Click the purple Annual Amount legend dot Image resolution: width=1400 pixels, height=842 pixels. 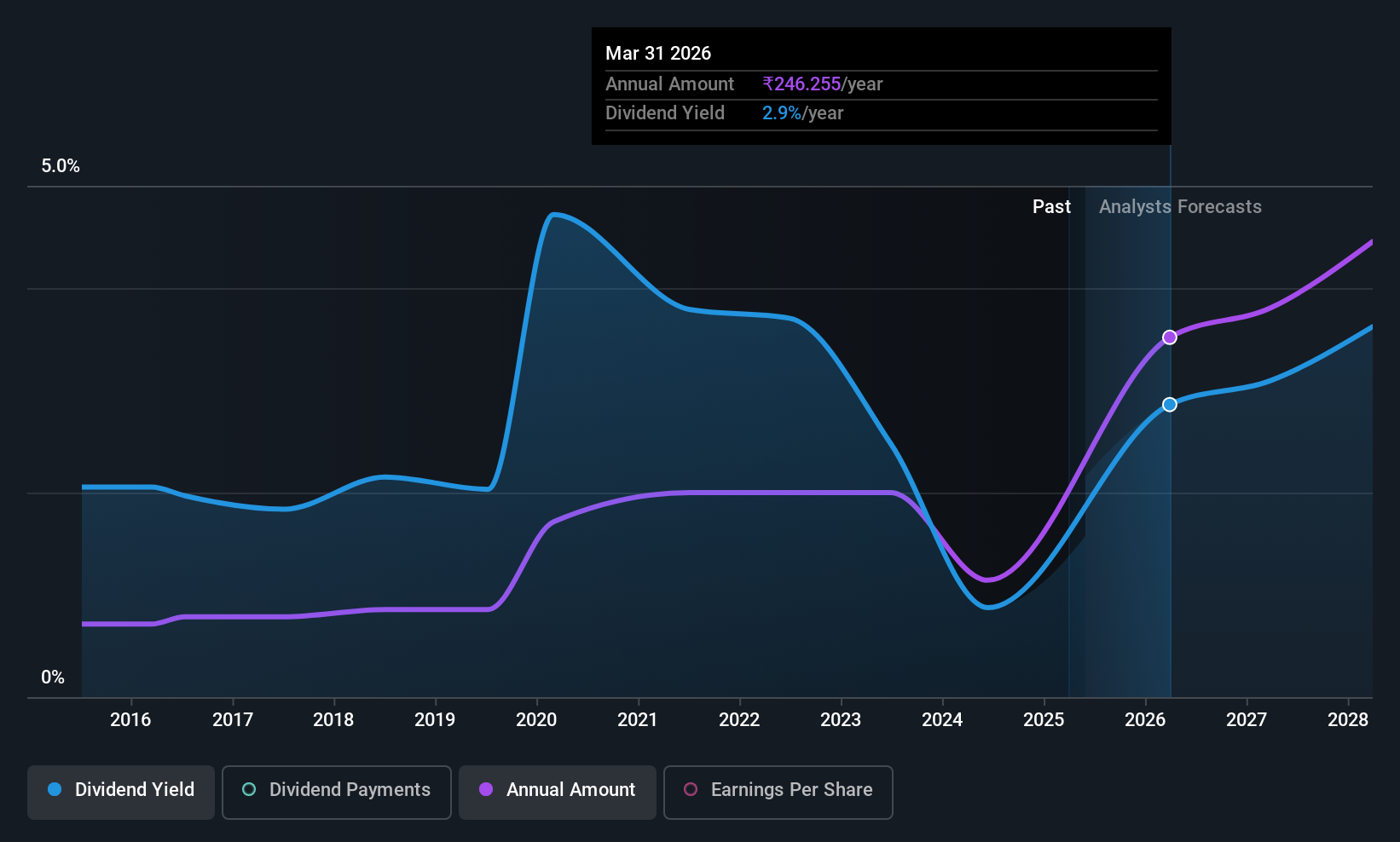pos(486,789)
